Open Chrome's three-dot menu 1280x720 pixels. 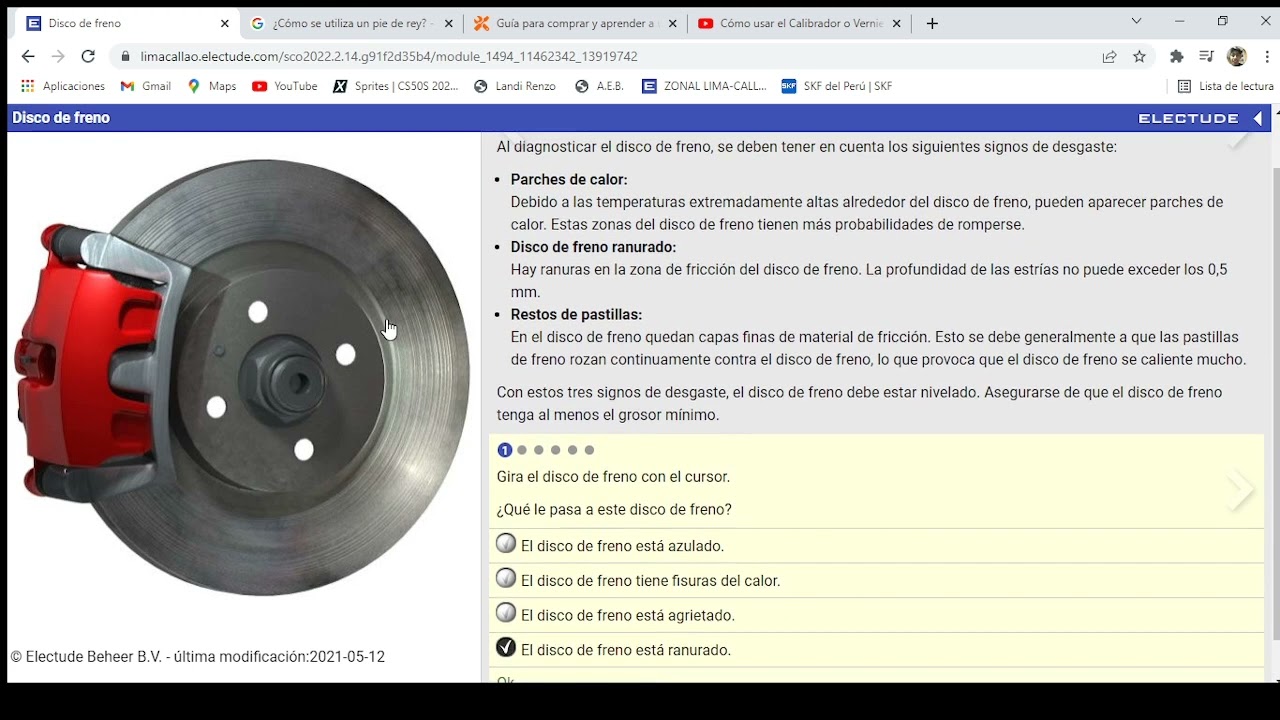(1267, 57)
